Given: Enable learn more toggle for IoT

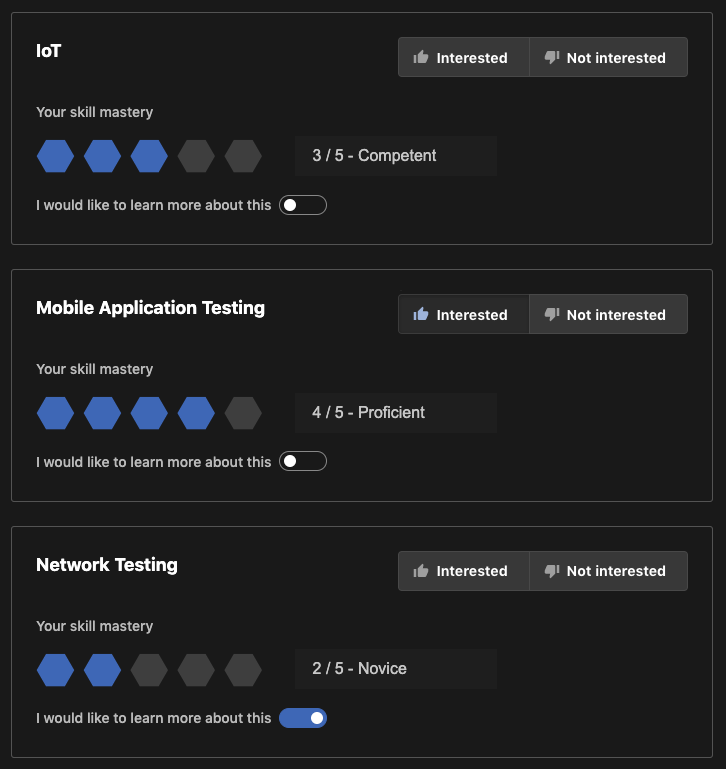Looking at the screenshot, I should [303, 205].
